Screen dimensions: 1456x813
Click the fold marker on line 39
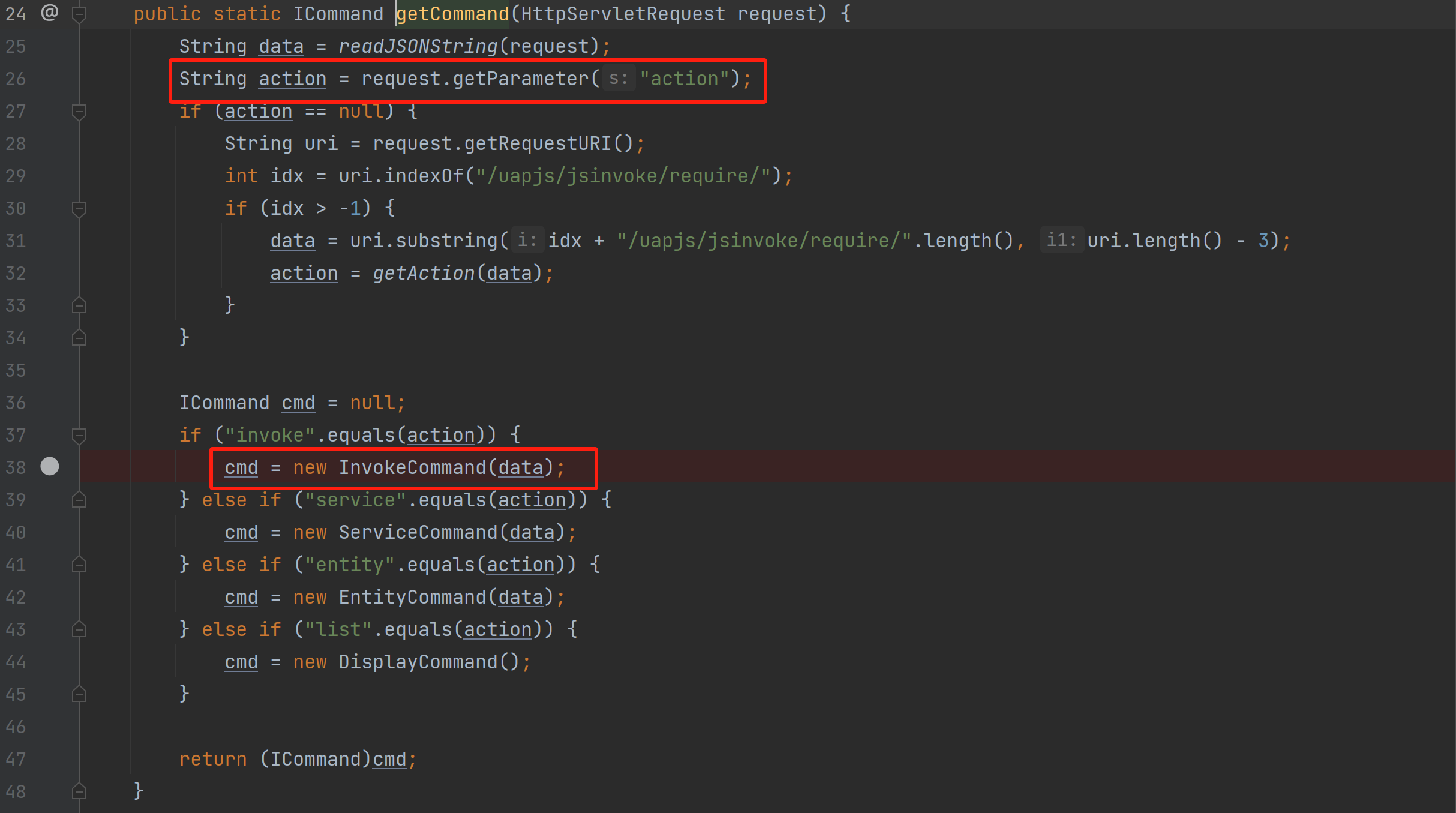79,500
